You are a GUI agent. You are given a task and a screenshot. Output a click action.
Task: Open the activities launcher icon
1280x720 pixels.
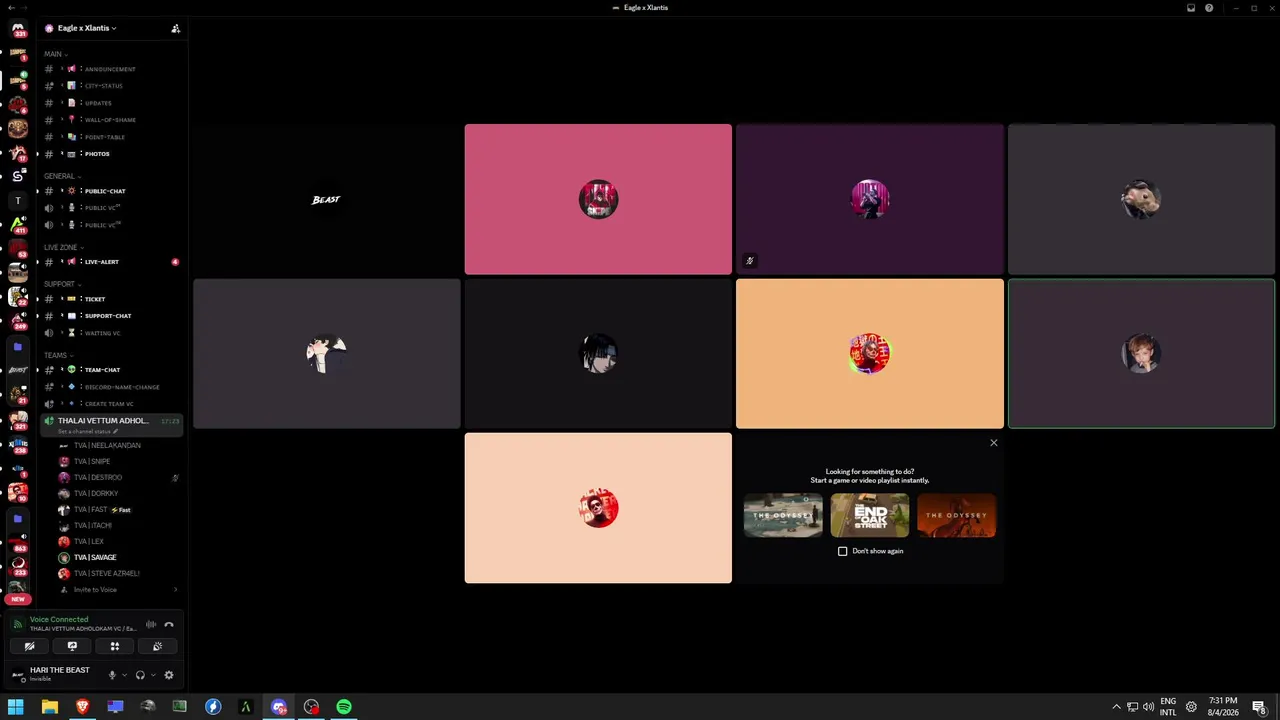[x=115, y=646]
